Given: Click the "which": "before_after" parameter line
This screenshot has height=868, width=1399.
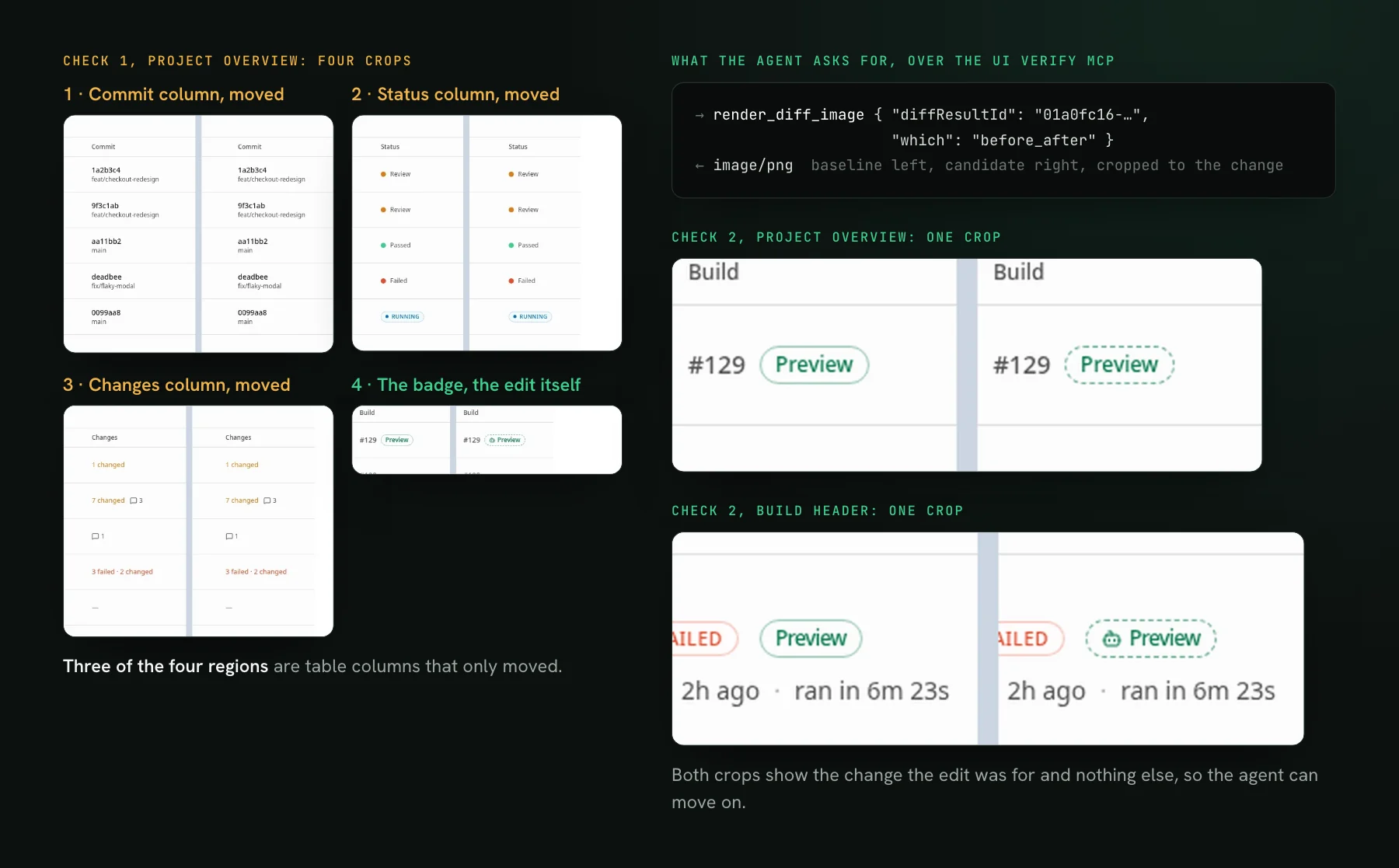Looking at the screenshot, I should 1003,141.
